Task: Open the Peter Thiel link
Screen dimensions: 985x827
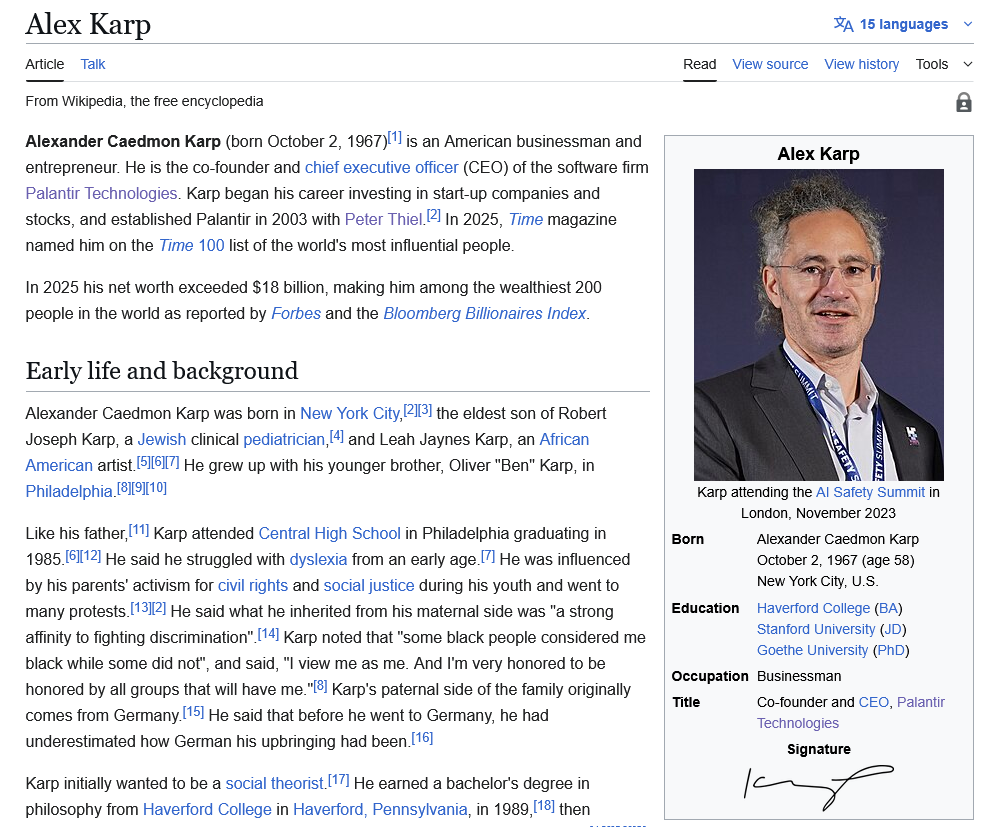Action: [383, 219]
